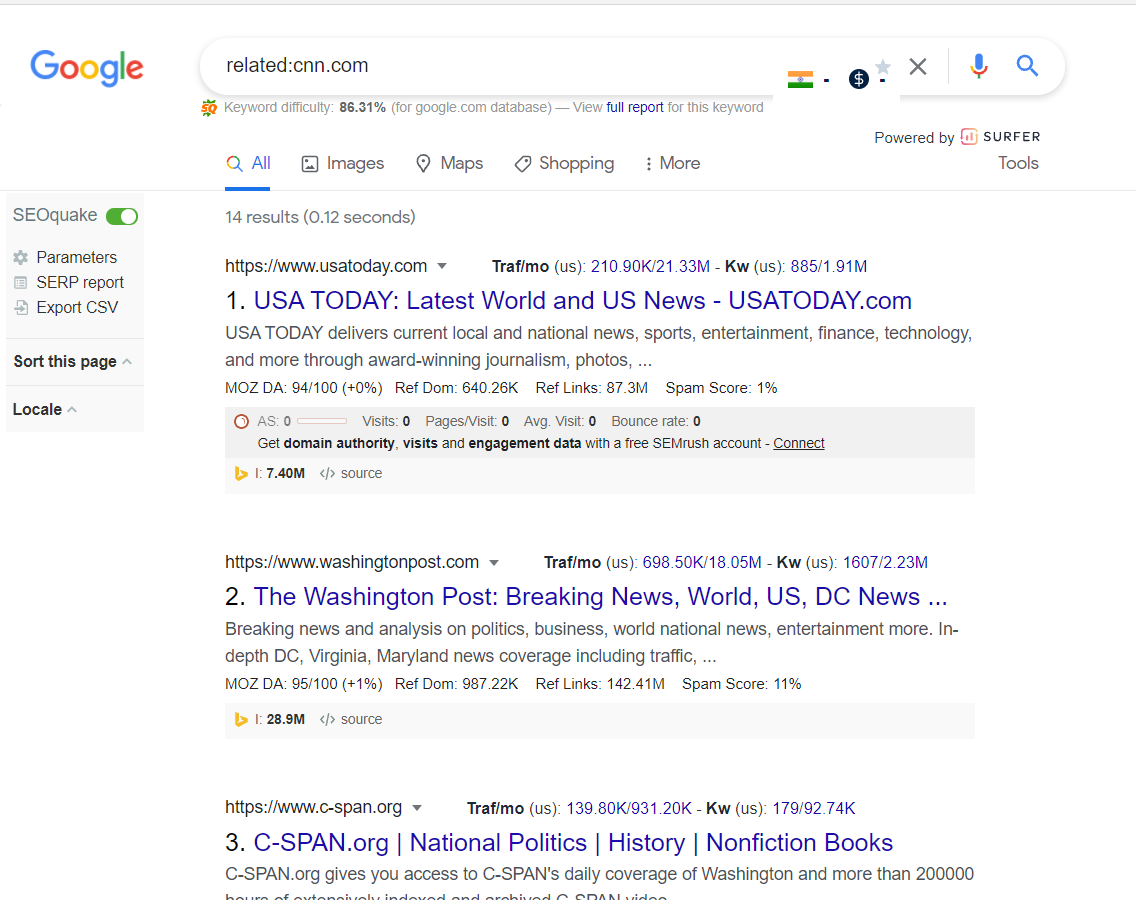This screenshot has width=1136, height=900.
Task: Click the Keyword difficulty 86.31% value
Action: point(362,107)
